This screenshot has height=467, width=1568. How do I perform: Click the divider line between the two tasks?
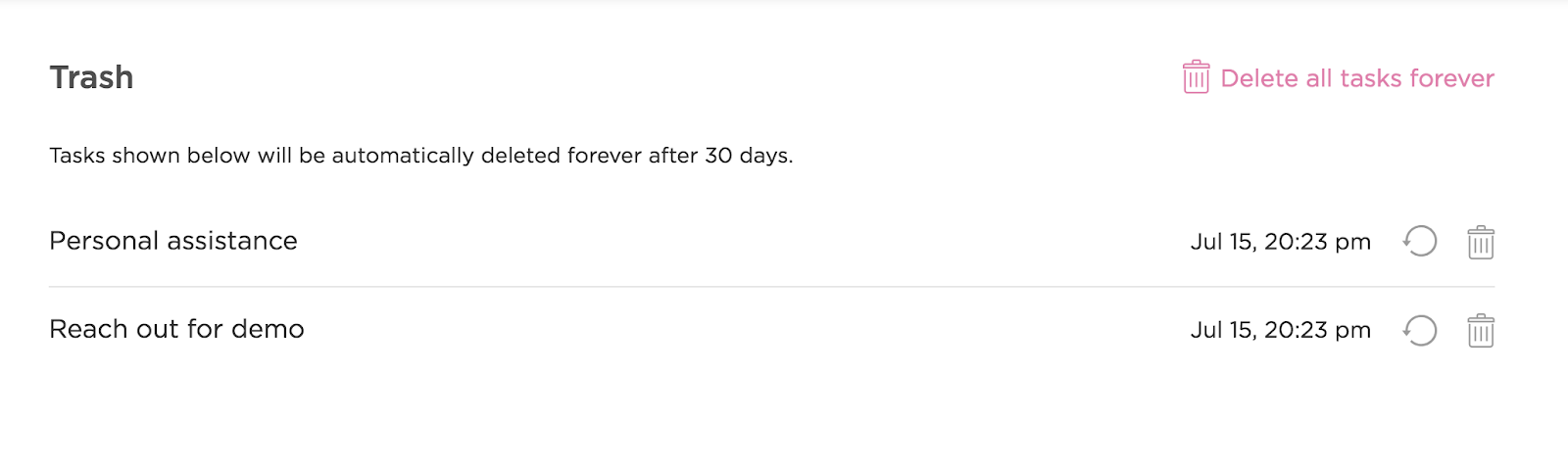point(771,287)
